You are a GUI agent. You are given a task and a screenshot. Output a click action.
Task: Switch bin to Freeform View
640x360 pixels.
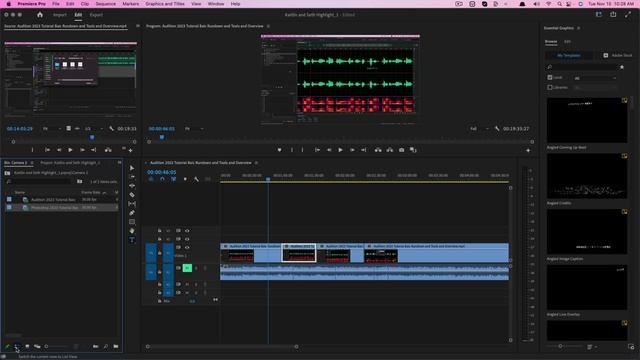coord(37,347)
